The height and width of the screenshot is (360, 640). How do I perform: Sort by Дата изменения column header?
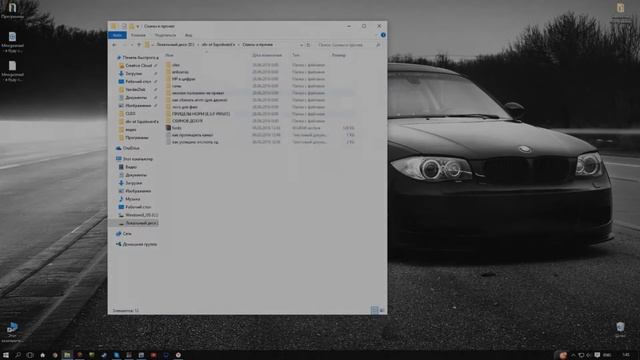(267, 55)
